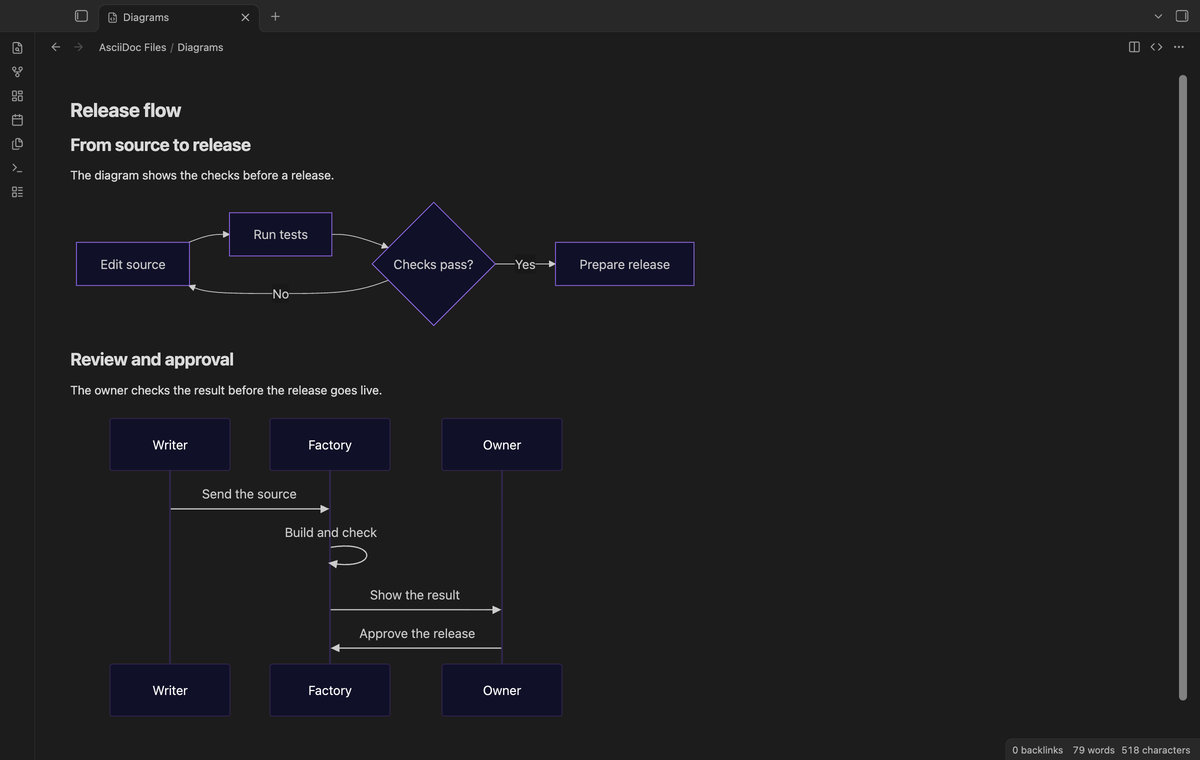Expand the tab list dropdown chevron

[x=1158, y=16]
